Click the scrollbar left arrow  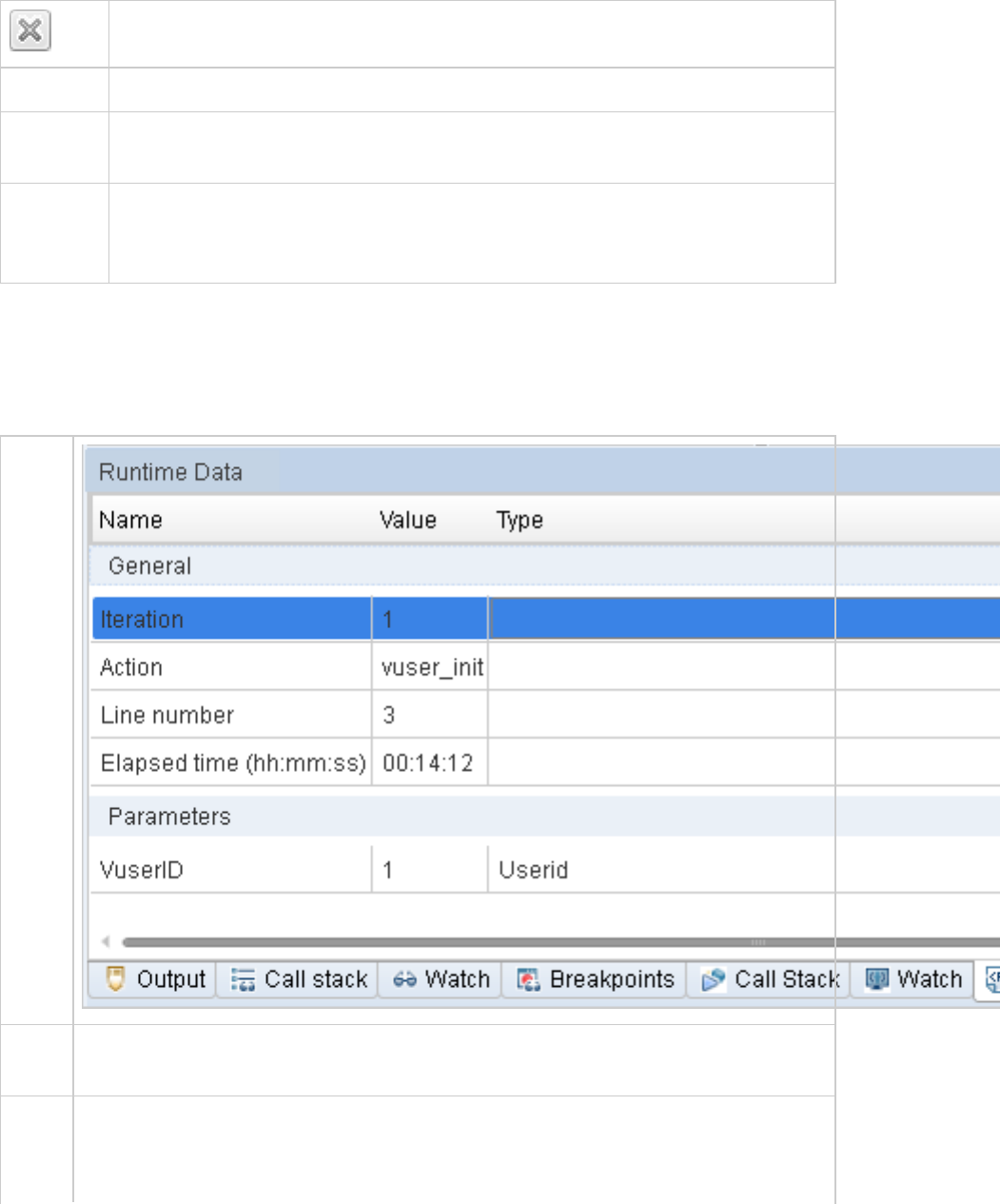105,942
